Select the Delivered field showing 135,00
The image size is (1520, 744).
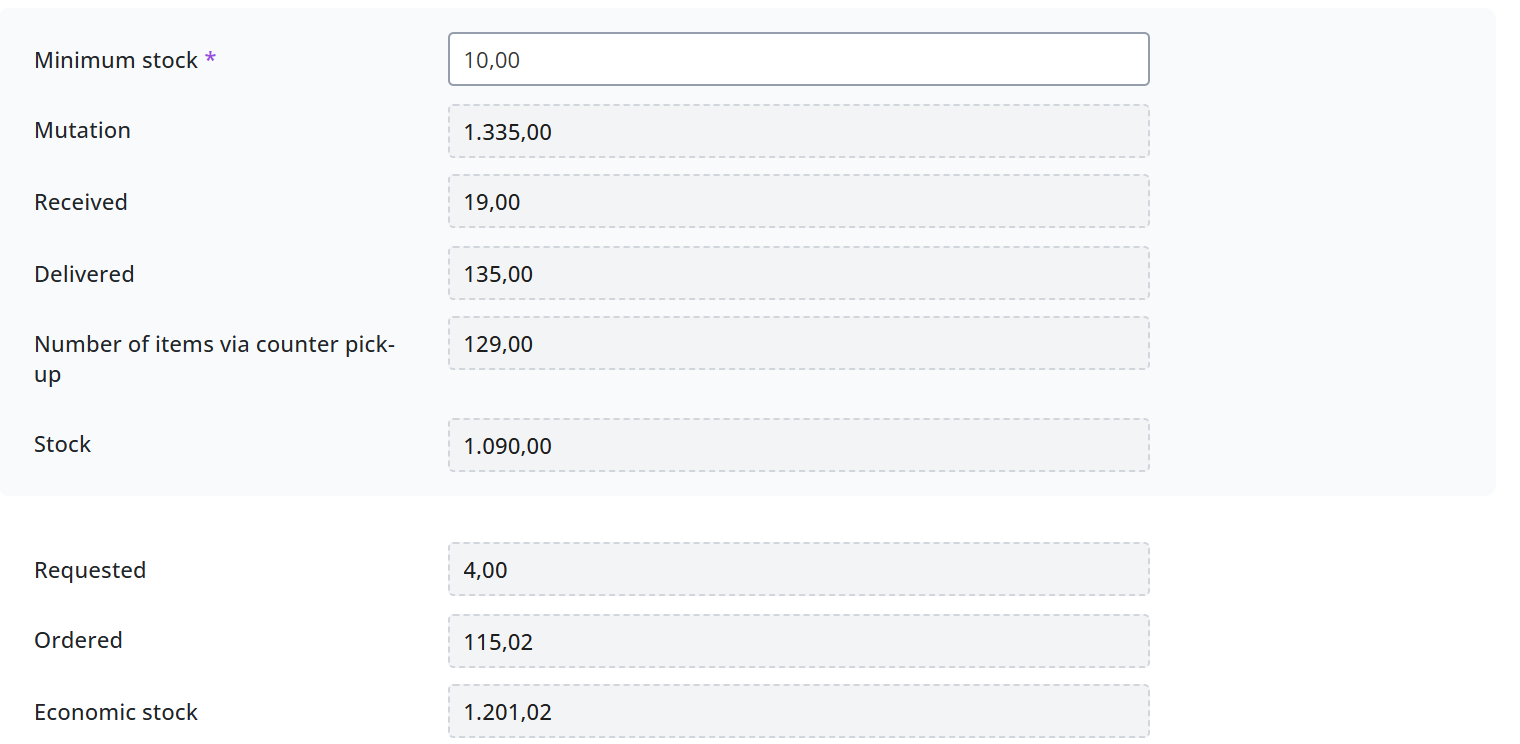[x=798, y=273]
